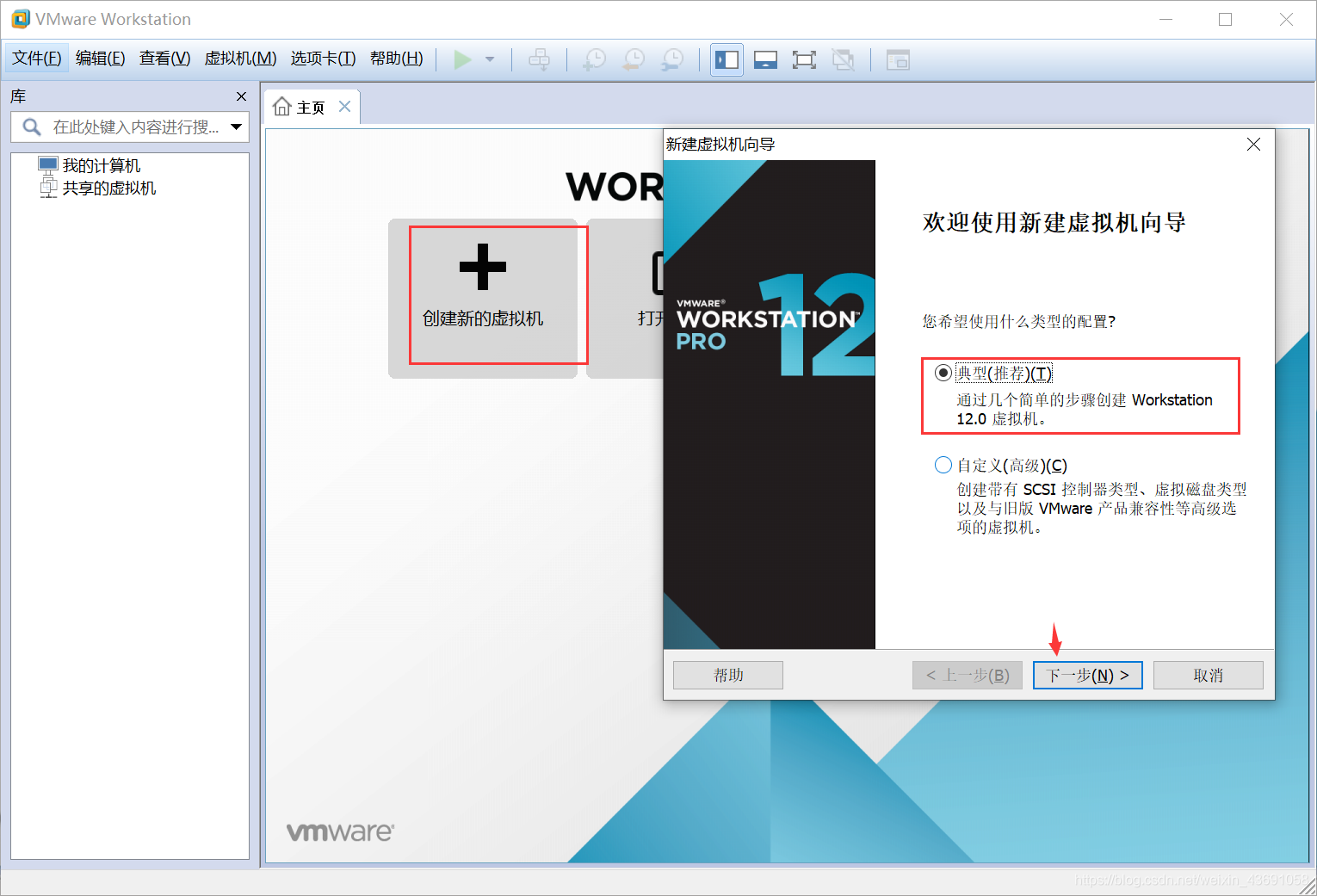The width and height of the screenshot is (1317, 896).
Task: Click the send Ctrl+Alt+Del toolbar icon
Action: pyautogui.click(x=540, y=59)
